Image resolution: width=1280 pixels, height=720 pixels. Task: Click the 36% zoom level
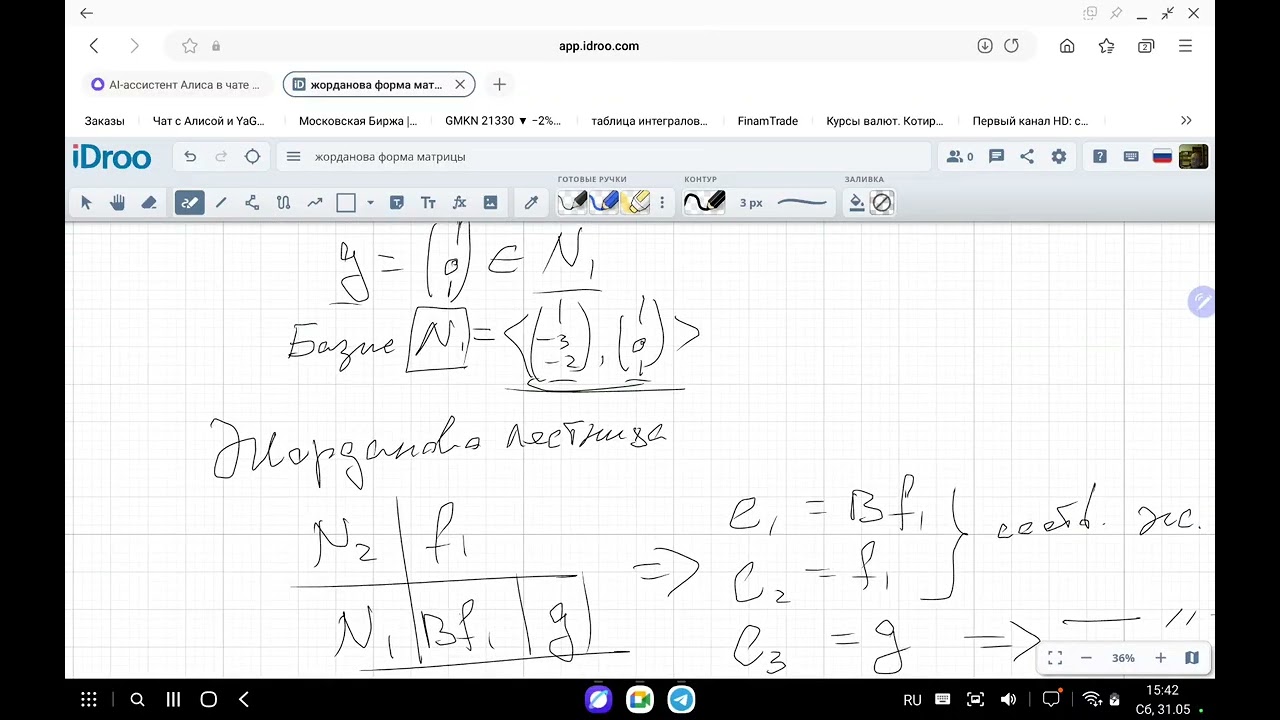(1123, 658)
